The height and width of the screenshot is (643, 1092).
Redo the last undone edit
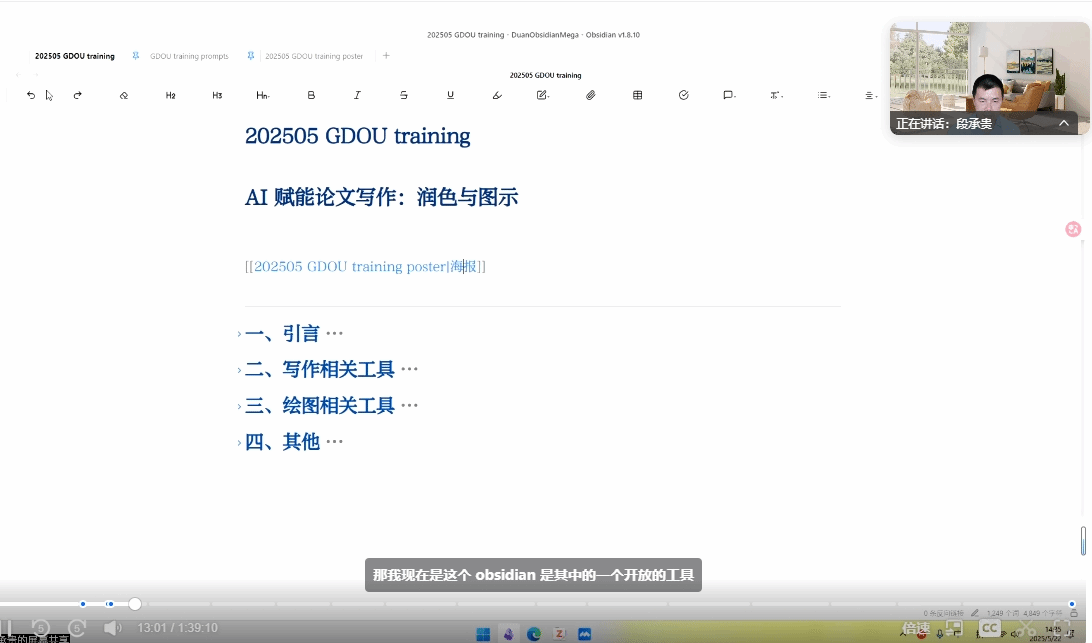[x=77, y=95]
